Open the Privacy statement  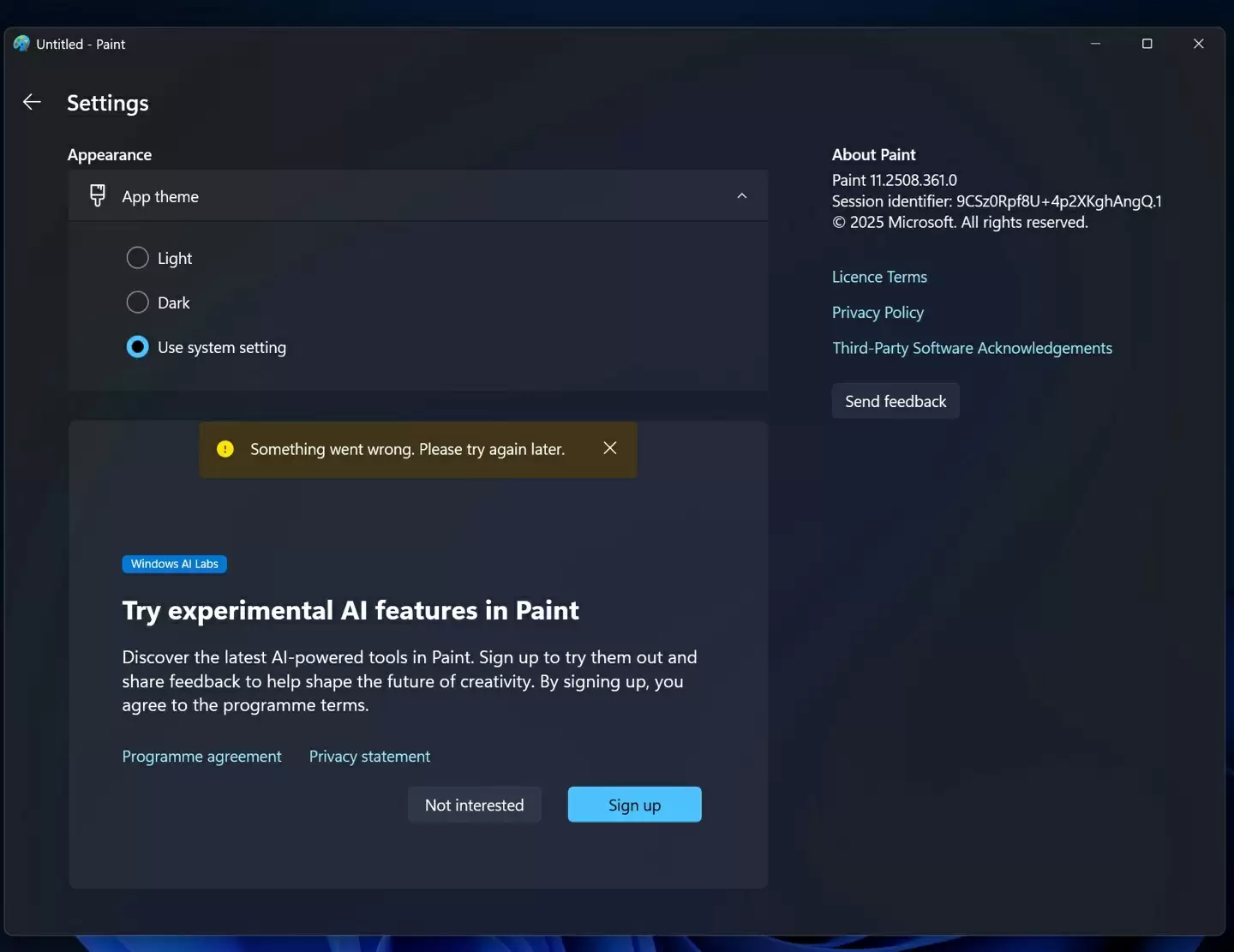[369, 756]
